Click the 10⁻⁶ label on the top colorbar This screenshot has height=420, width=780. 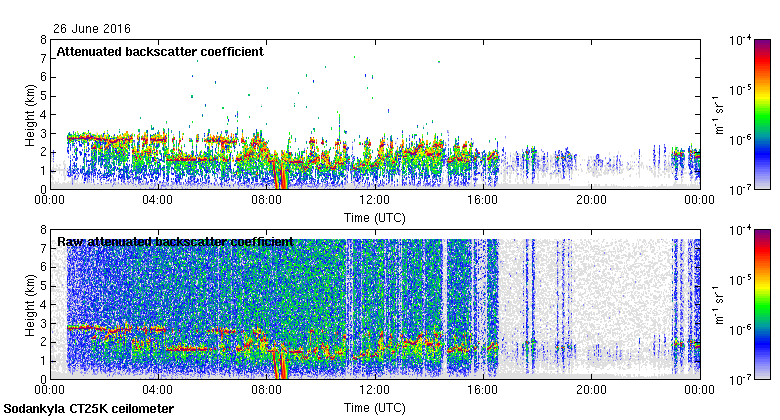tap(740, 140)
